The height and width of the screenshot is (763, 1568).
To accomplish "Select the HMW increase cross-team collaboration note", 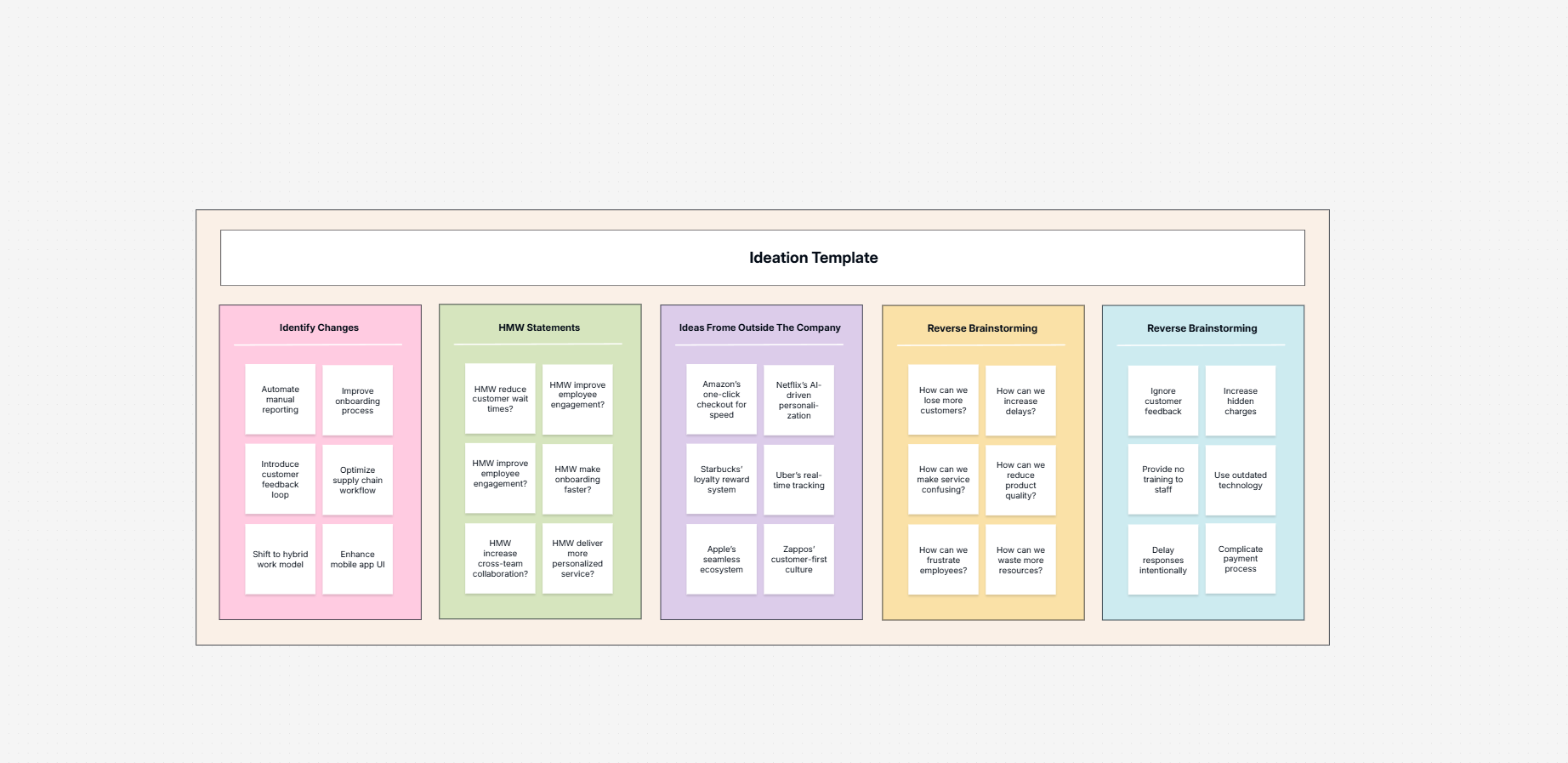I will click(500, 558).
